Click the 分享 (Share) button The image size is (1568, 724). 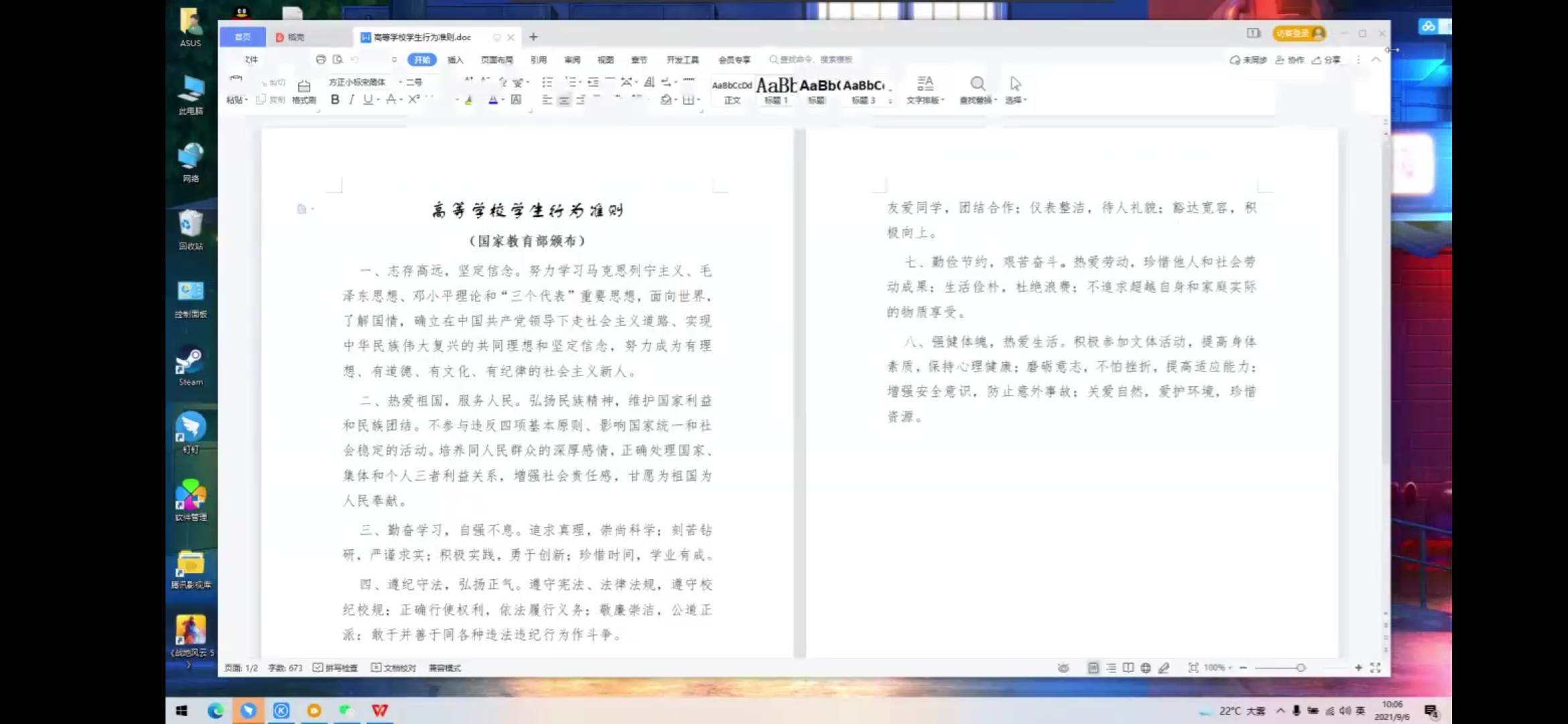(x=1327, y=60)
